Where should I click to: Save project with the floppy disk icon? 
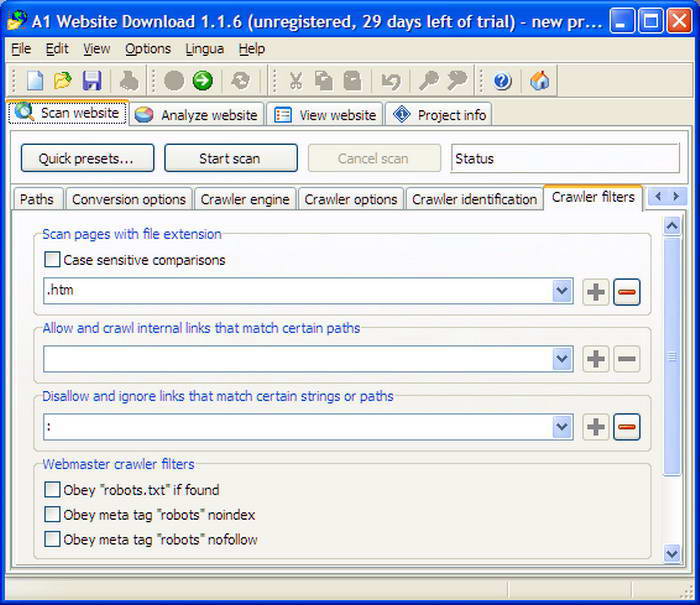coord(92,81)
